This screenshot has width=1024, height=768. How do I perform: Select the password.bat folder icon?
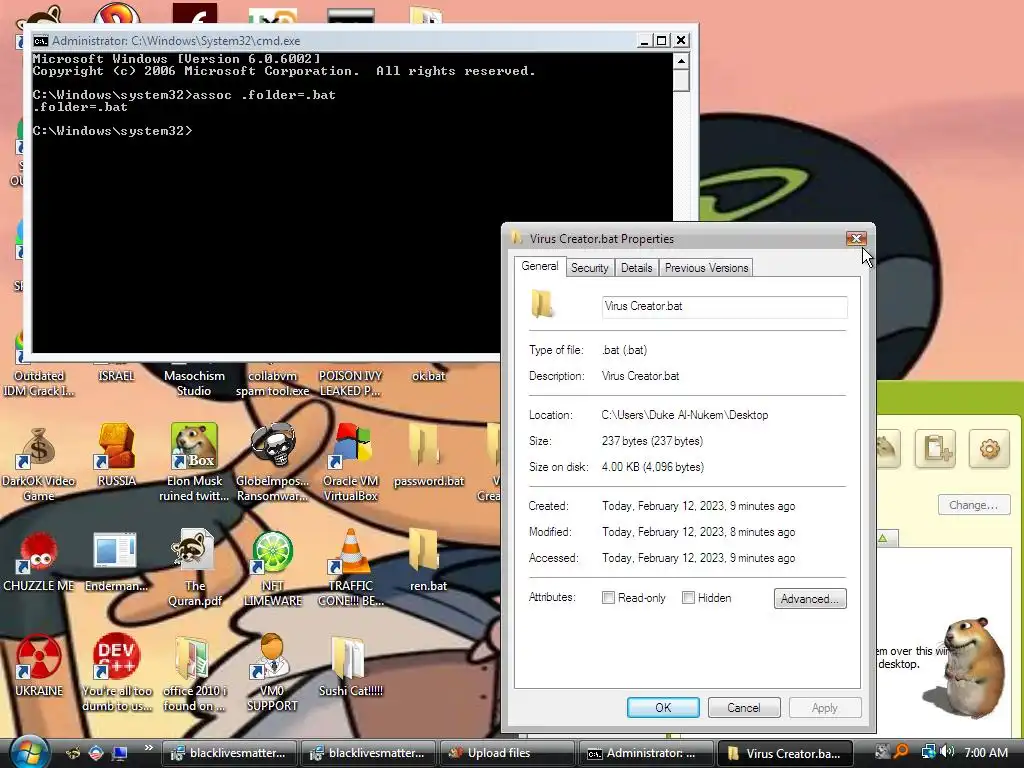coord(424,447)
